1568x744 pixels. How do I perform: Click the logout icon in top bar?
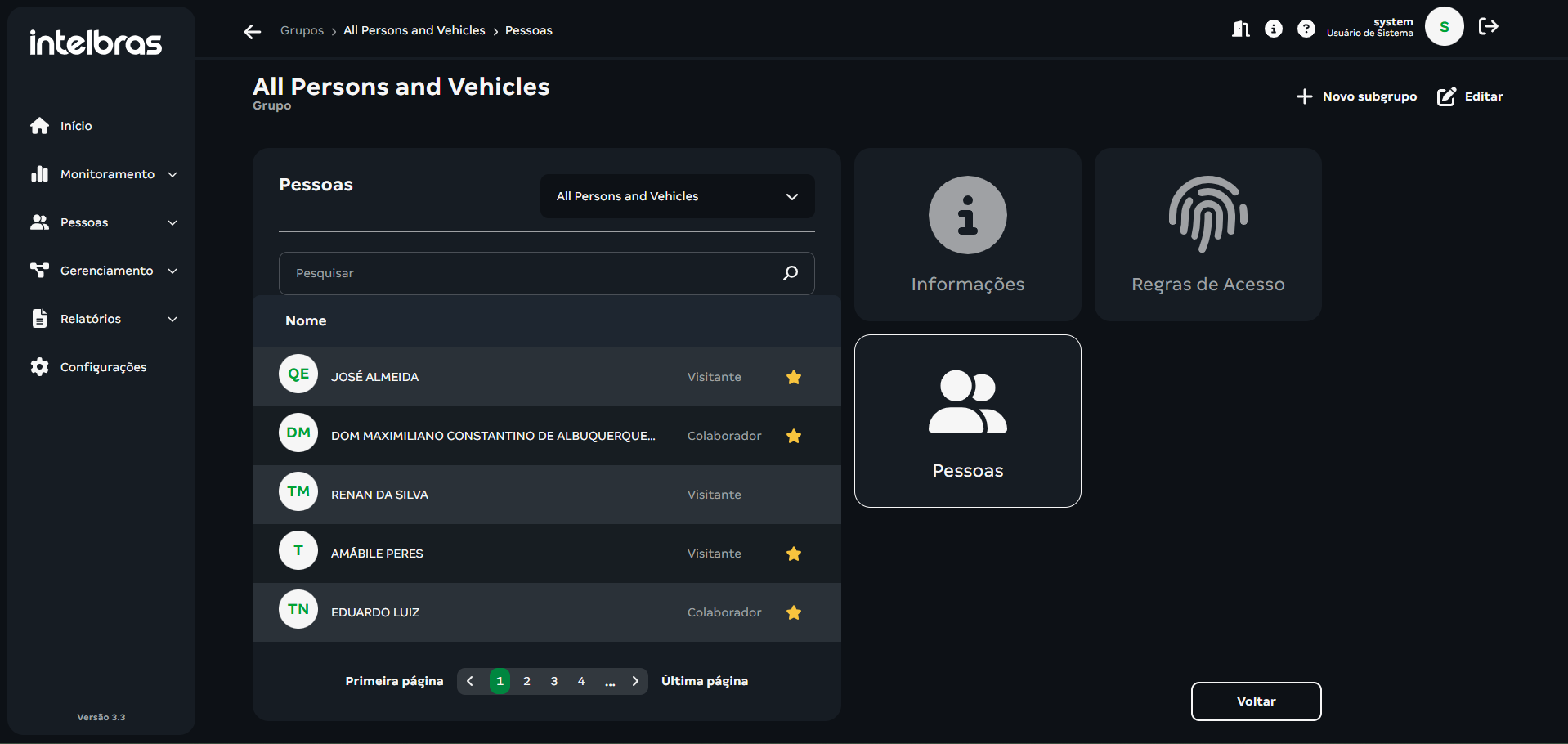pyautogui.click(x=1488, y=27)
